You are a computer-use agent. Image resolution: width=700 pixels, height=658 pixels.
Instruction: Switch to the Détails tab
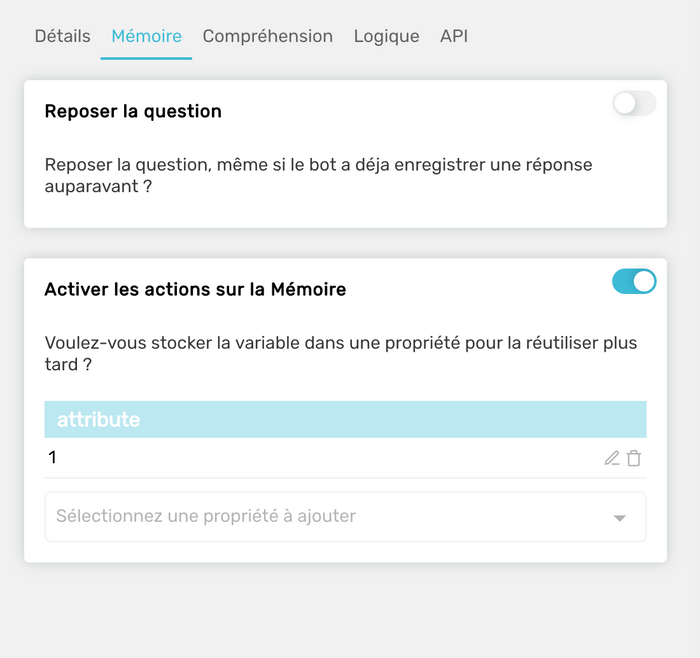tap(62, 36)
